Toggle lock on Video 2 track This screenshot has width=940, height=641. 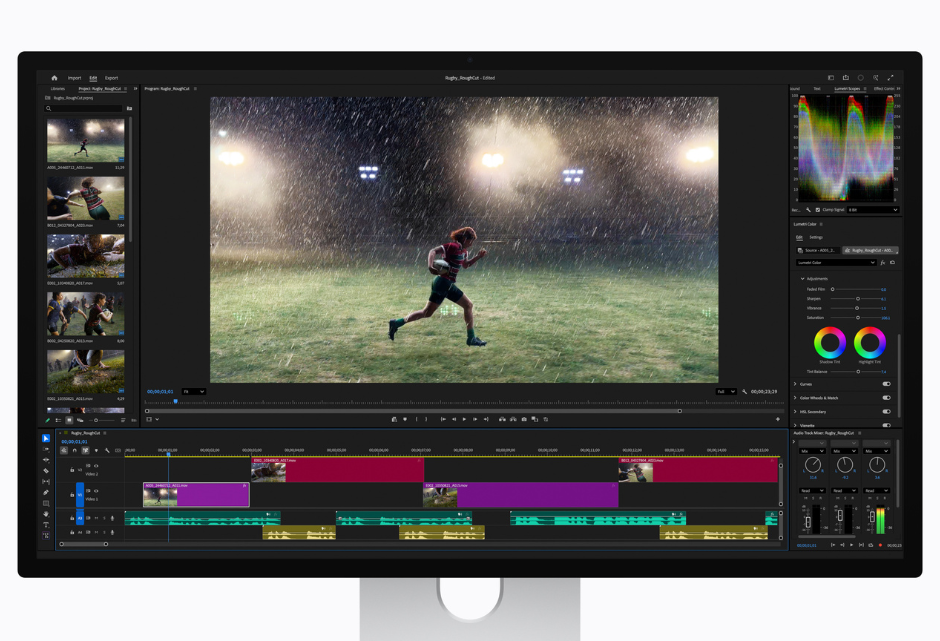pyautogui.click(x=72, y=470)
